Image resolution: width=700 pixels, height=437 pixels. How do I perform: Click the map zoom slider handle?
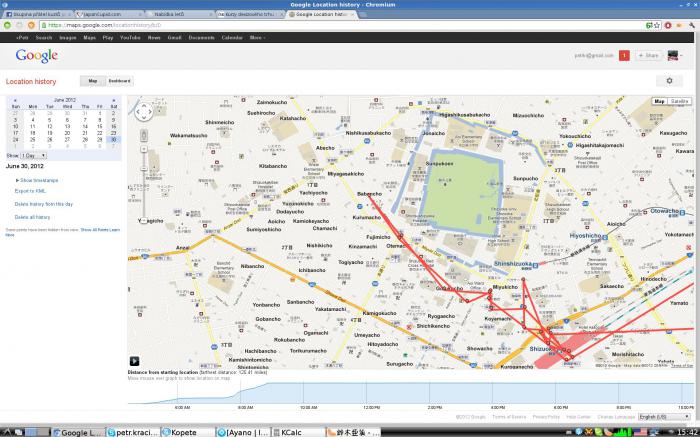point(144,168)
